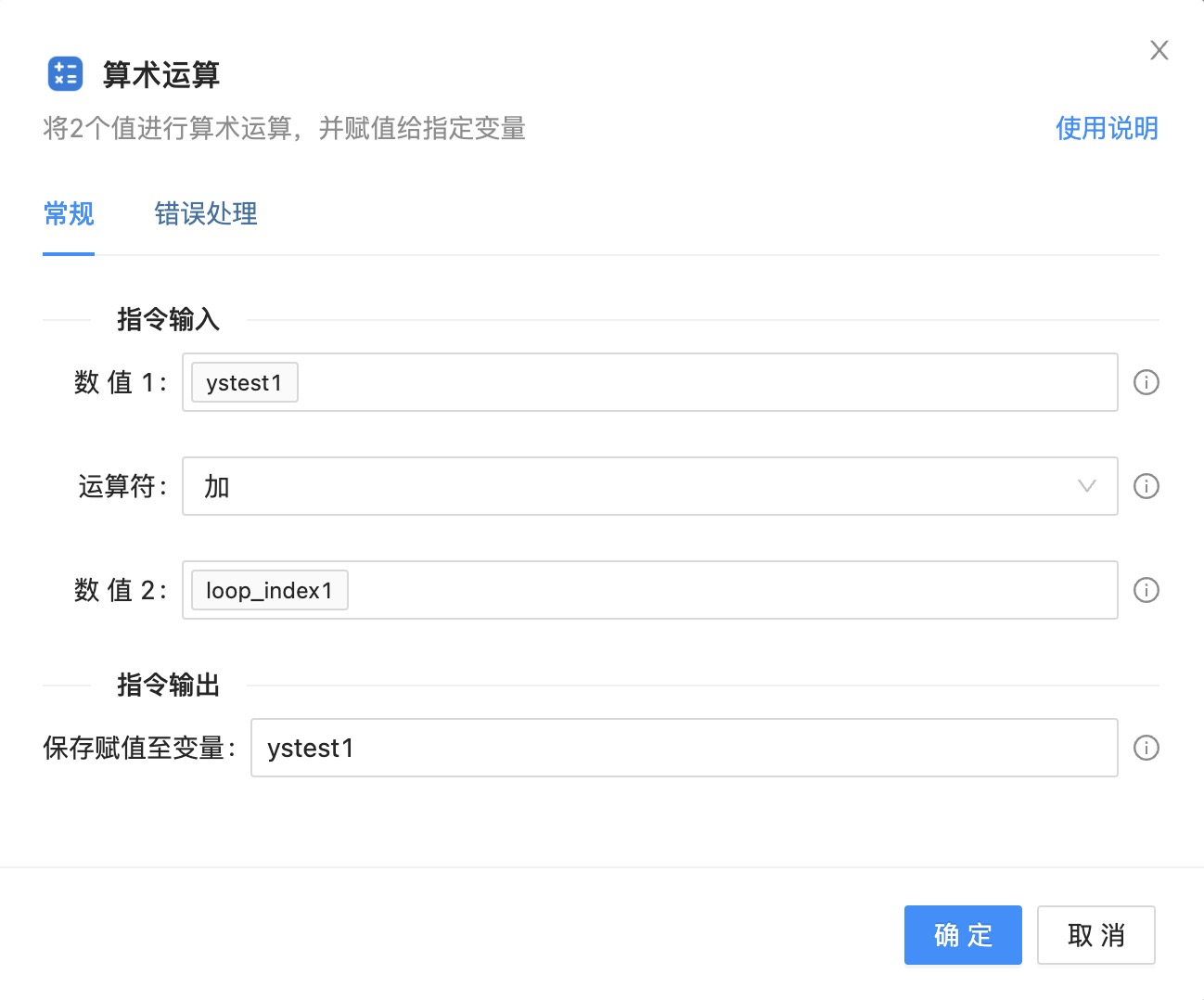The image size is (1204, 1000).
Task: Confirm with the 确定 button
Action: tap(962, 935)
